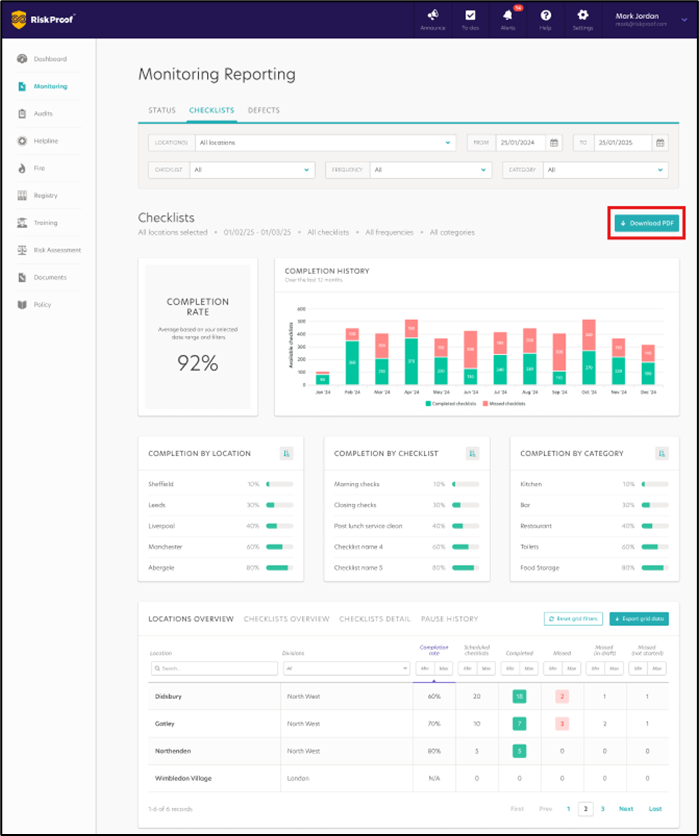The width and height of the screenshot is (699, 836).
Task: Open Fire section in sidebar
Action: point(38,168)
